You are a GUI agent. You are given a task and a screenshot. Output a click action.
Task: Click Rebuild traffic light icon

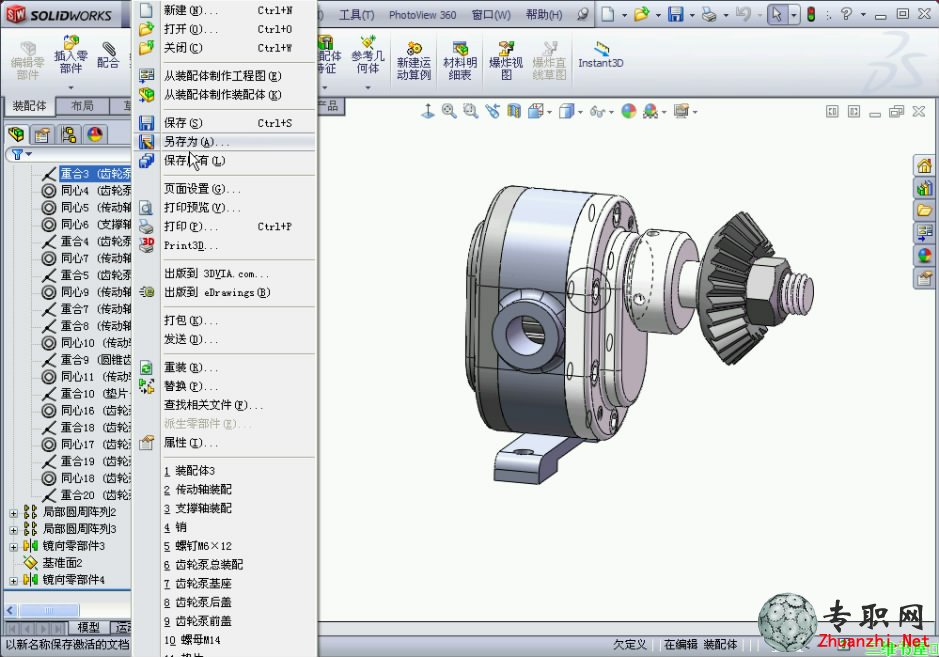point(811,14)
